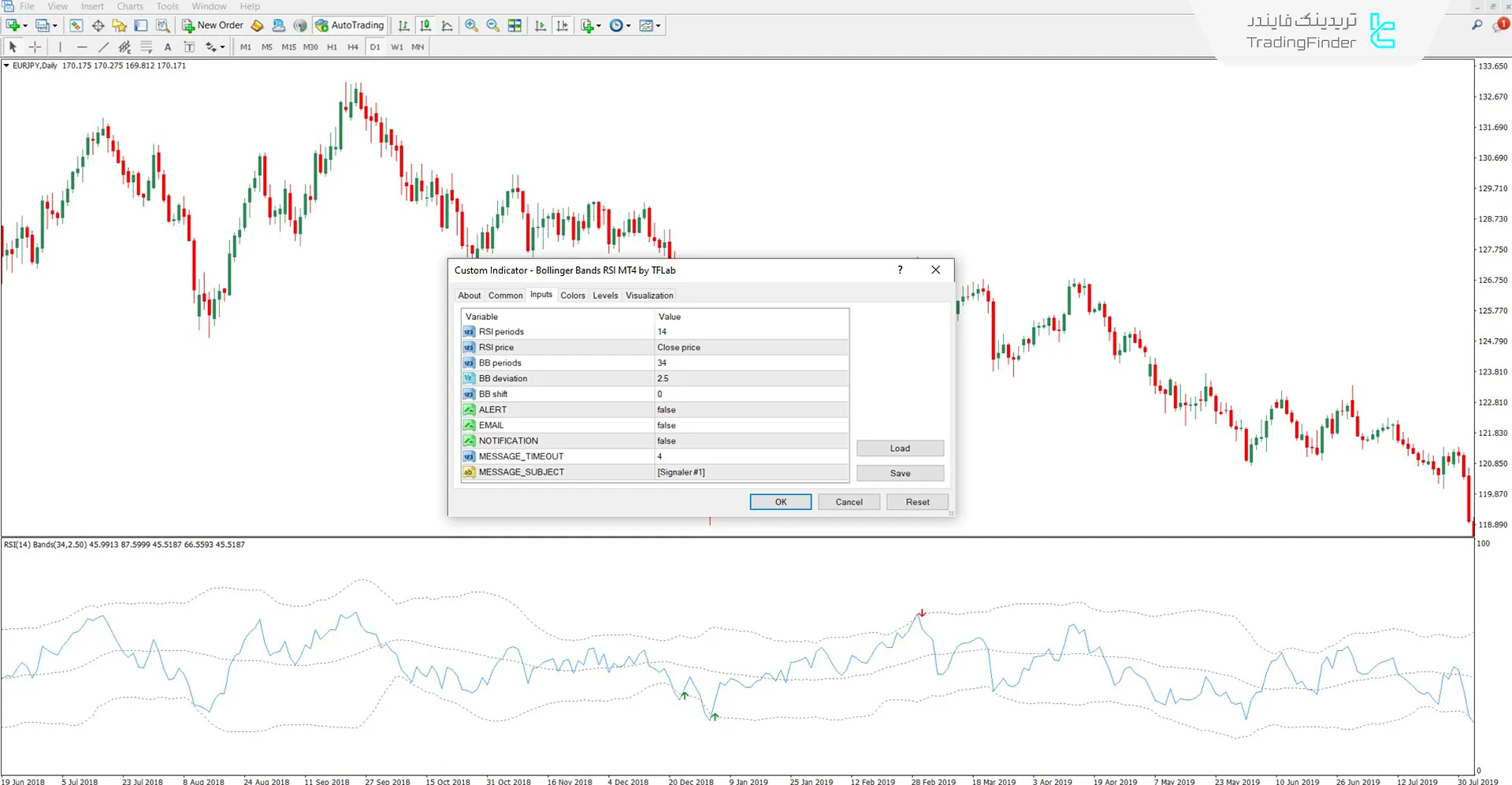Viewport: 1512px width, 785px height.
Task: Switch chart to candlestick icon
Action: [x=425, y=26]
